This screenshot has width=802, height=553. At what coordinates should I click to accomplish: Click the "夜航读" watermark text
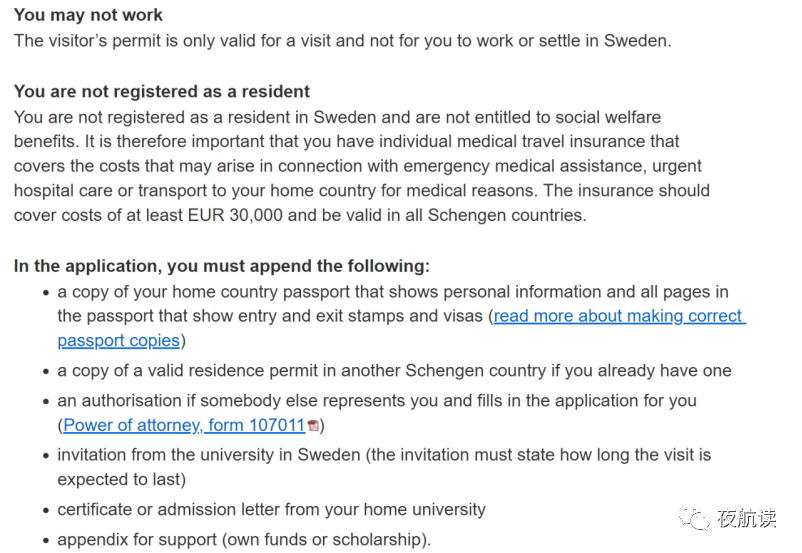click(746, 518)
